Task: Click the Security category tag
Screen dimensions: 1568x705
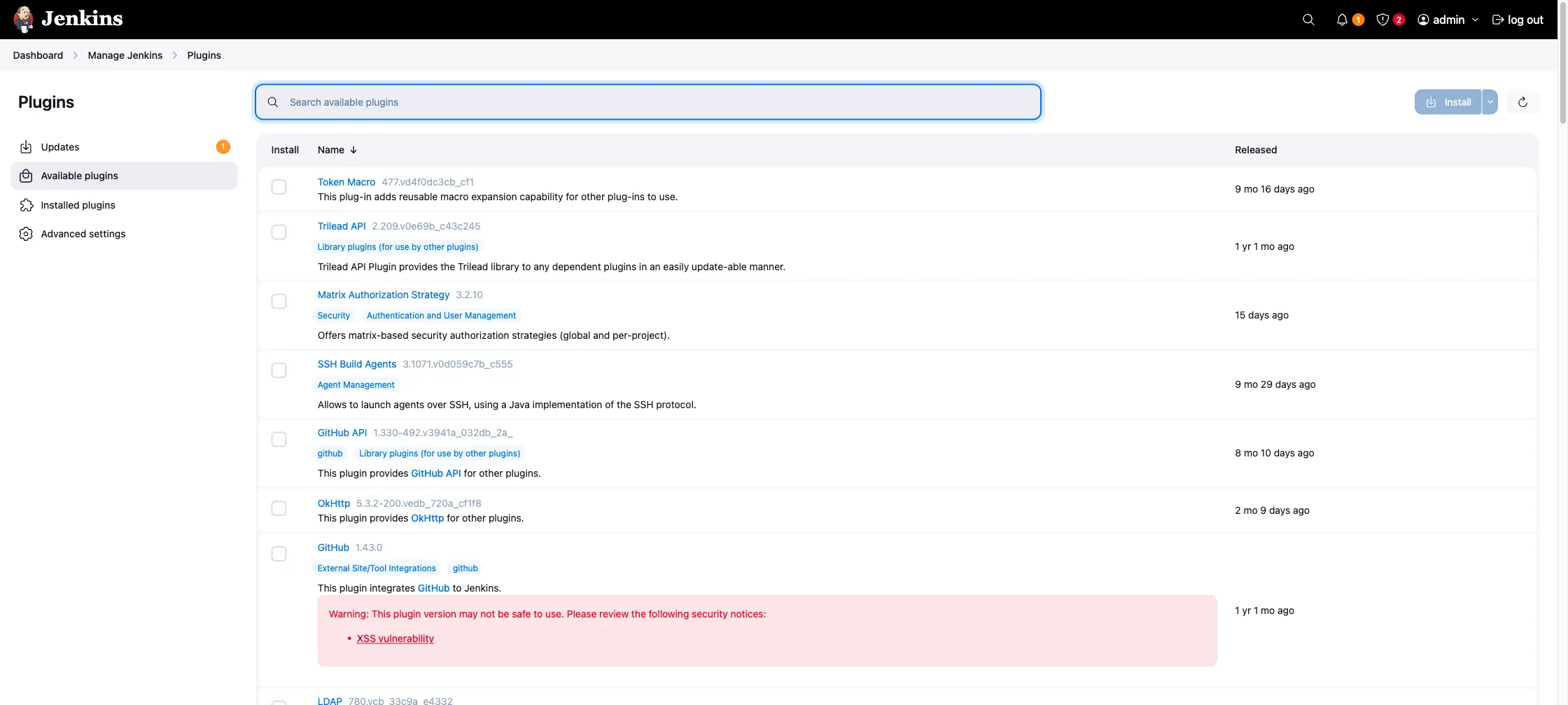Action: tap(334, 316)
